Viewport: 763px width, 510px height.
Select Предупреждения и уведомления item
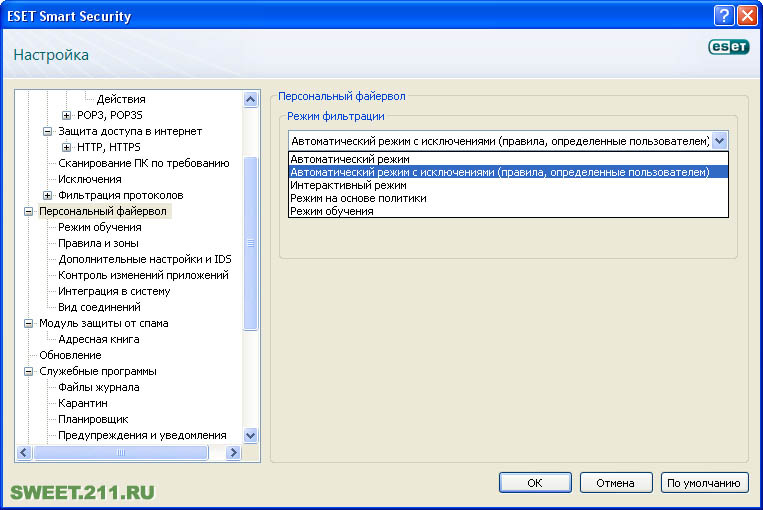coord(142,436)
